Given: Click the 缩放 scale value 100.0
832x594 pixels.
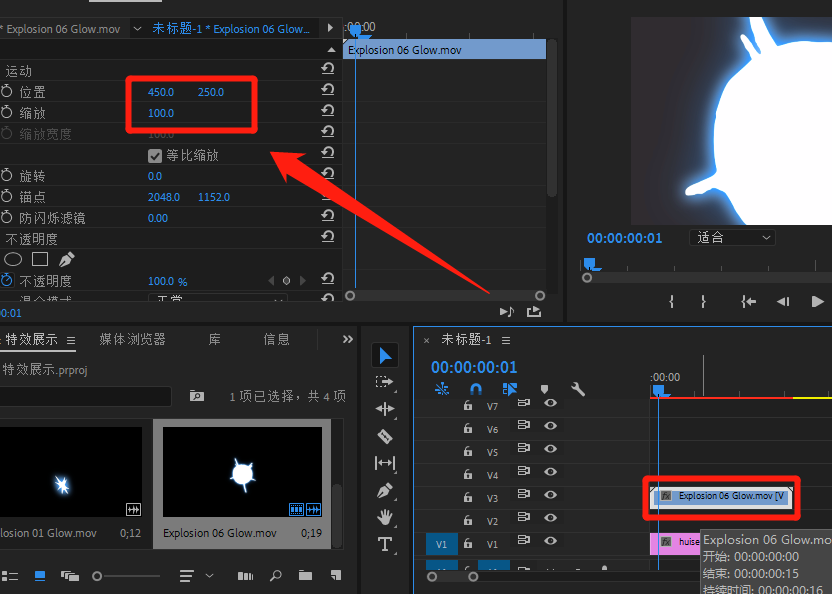Looking at the screenshot, I should [161, 113].
